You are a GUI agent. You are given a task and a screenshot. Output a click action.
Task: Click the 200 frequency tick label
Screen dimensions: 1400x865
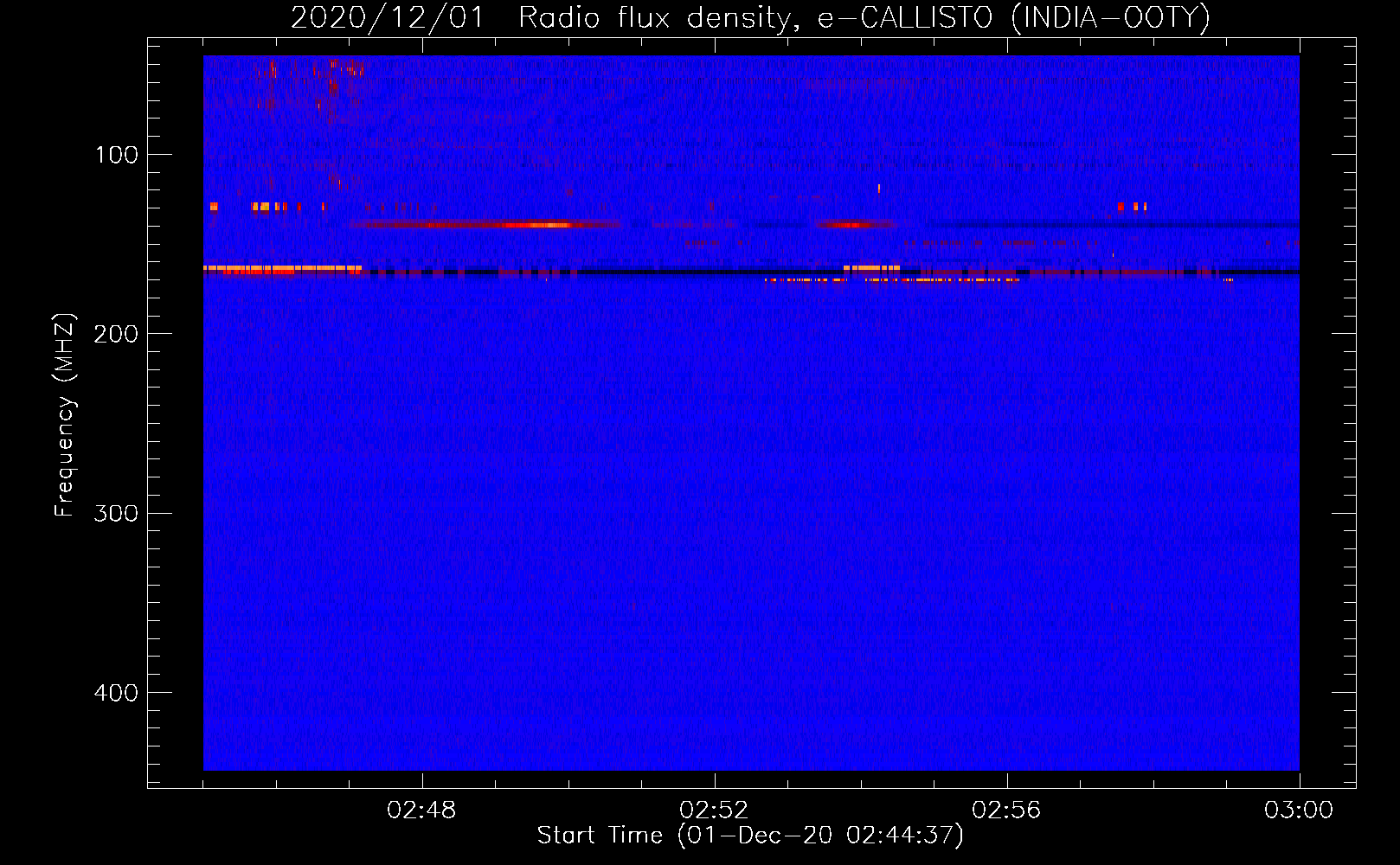click(x=116, y=334)
